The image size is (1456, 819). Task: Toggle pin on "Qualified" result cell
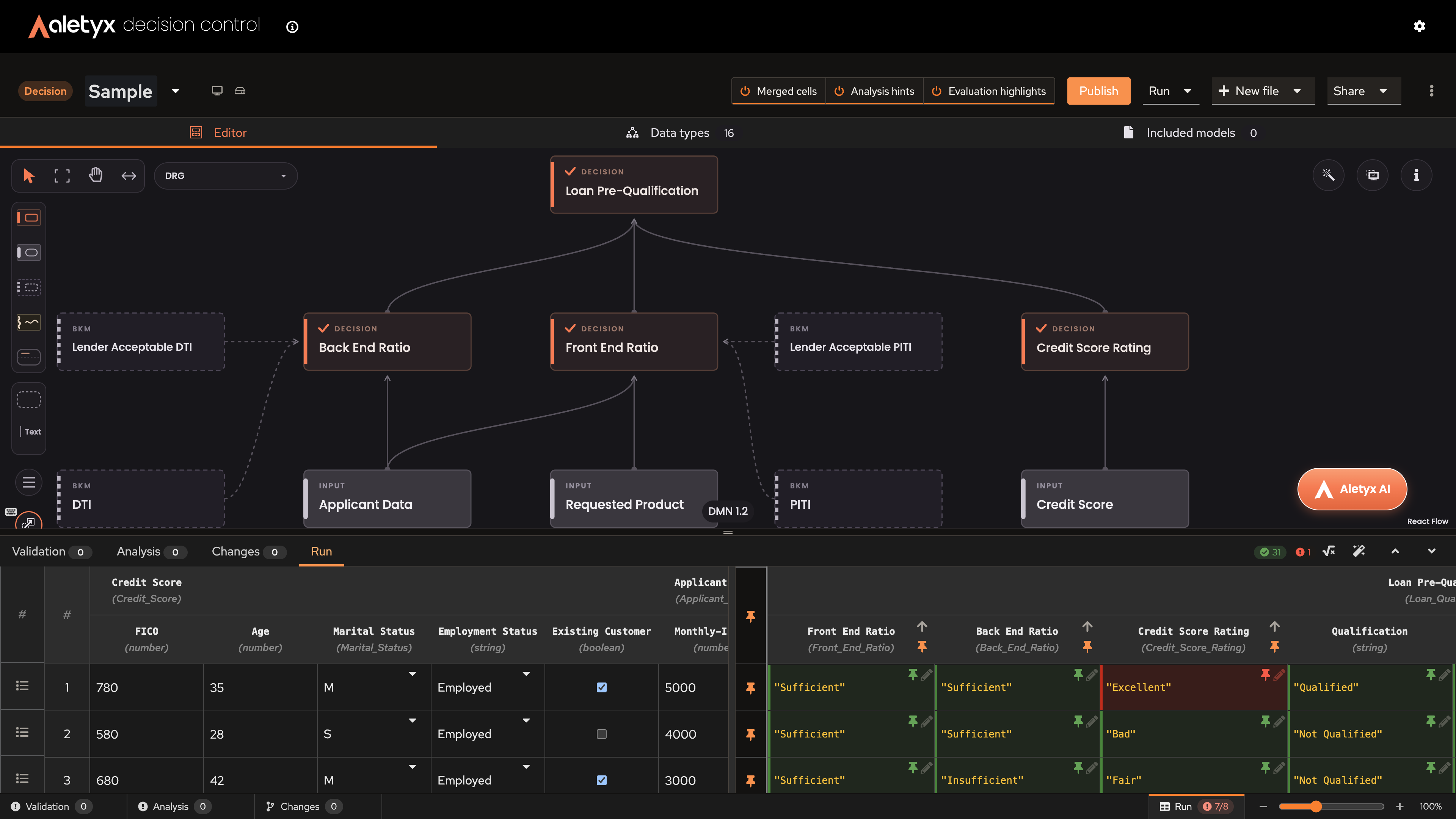(1431, 674)
